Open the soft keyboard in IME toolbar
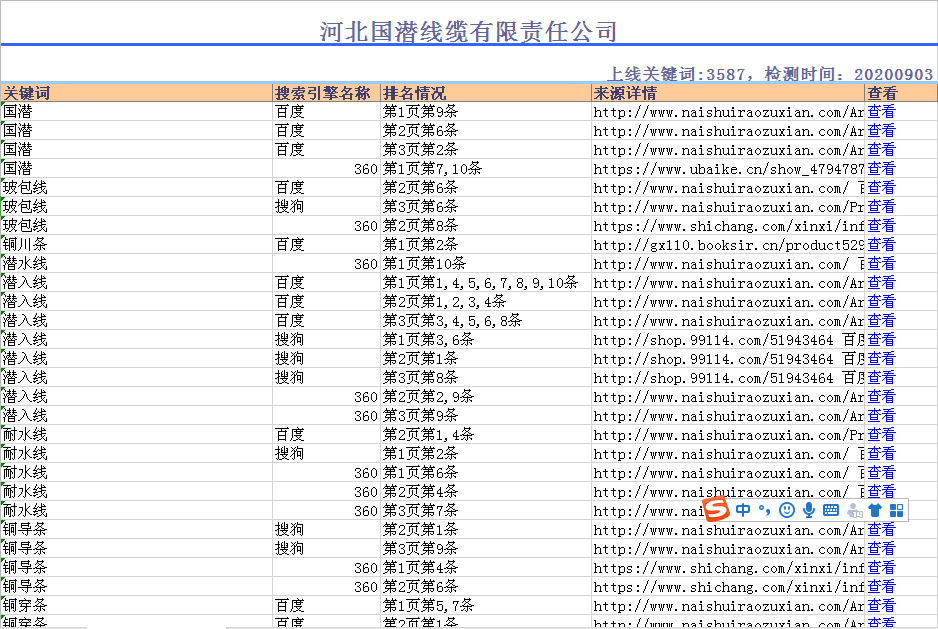This screenshot has width=938, height=629. [x=830, y=510]
